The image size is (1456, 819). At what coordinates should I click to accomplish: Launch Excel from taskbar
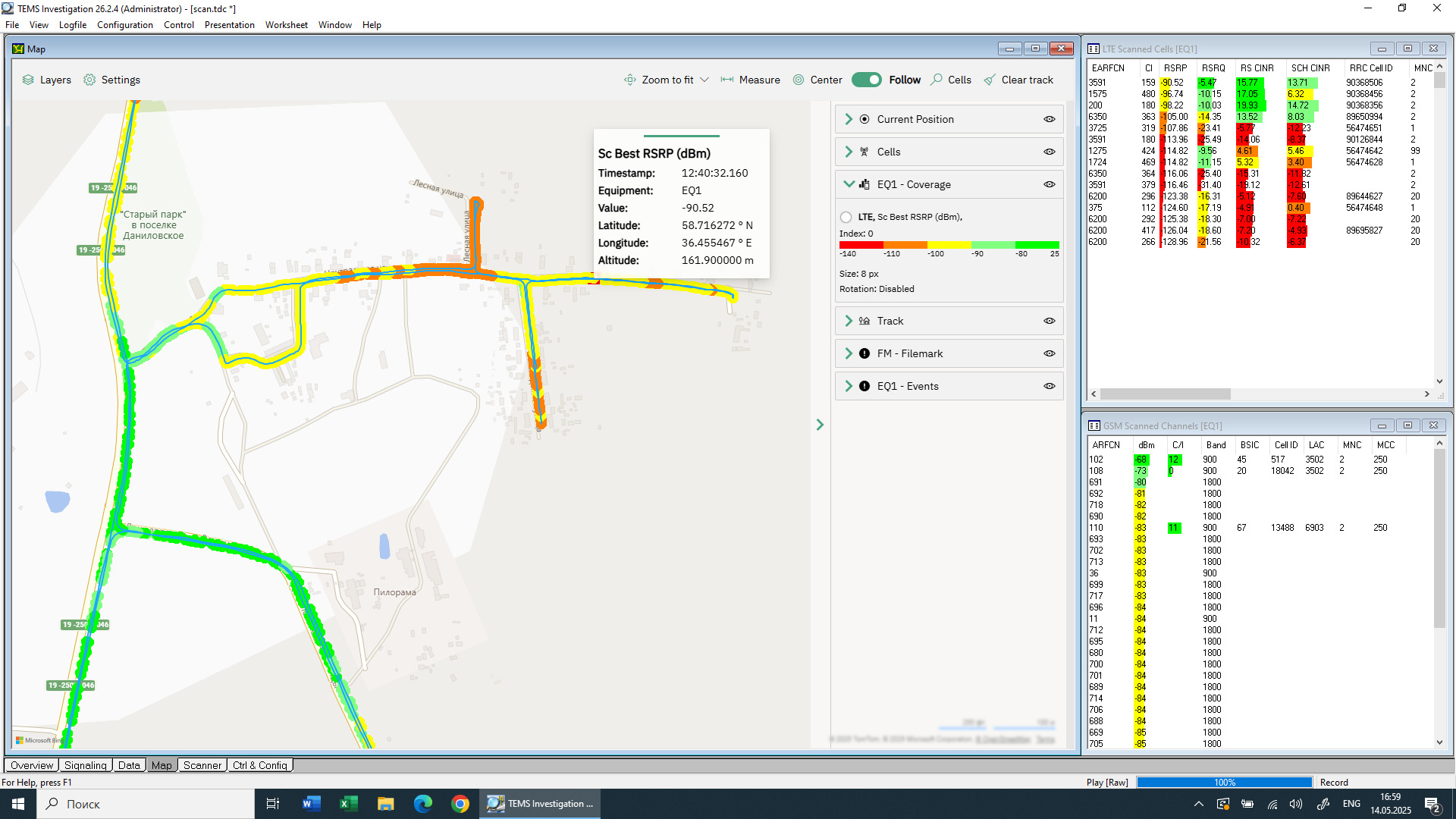coord(348,804)
